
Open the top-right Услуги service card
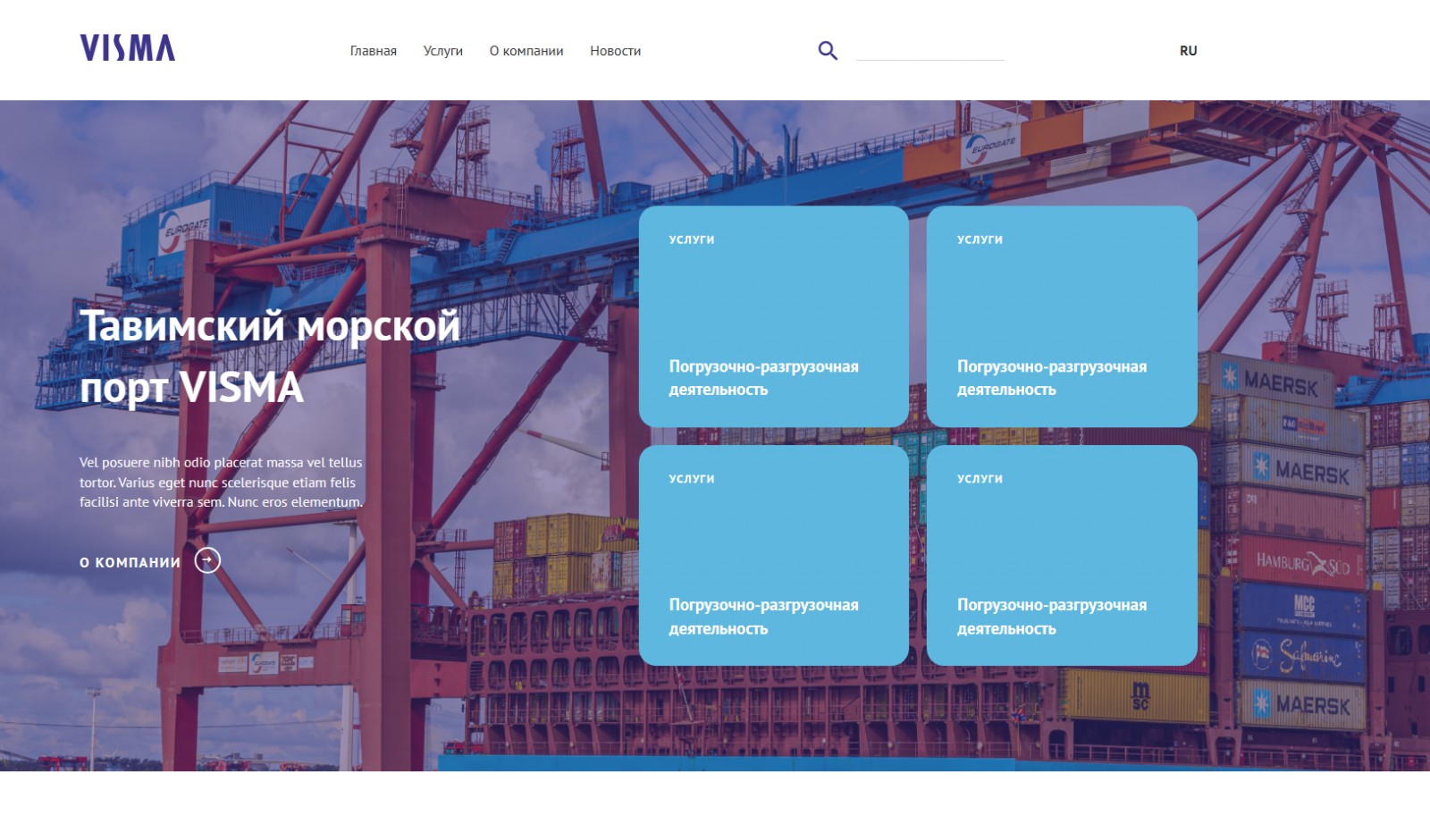click(1062, 316)
